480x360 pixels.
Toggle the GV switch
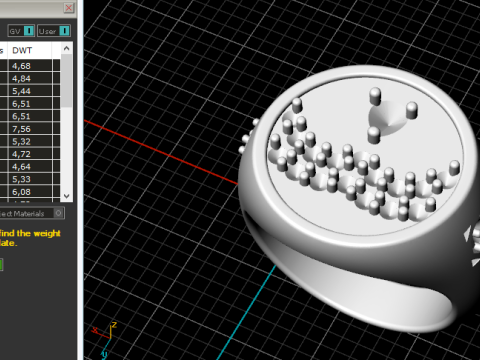[21, 31]
